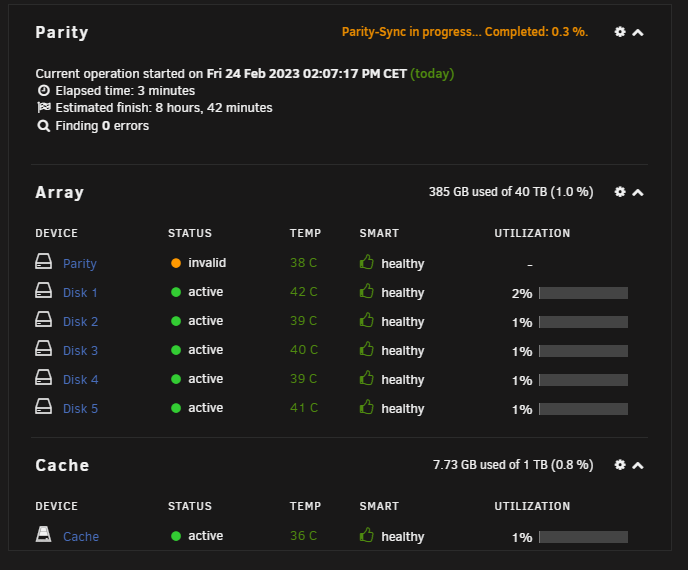Screen dimensions: 688x570
Task: Open the Parity section settings gear
Action: (620, 32)
